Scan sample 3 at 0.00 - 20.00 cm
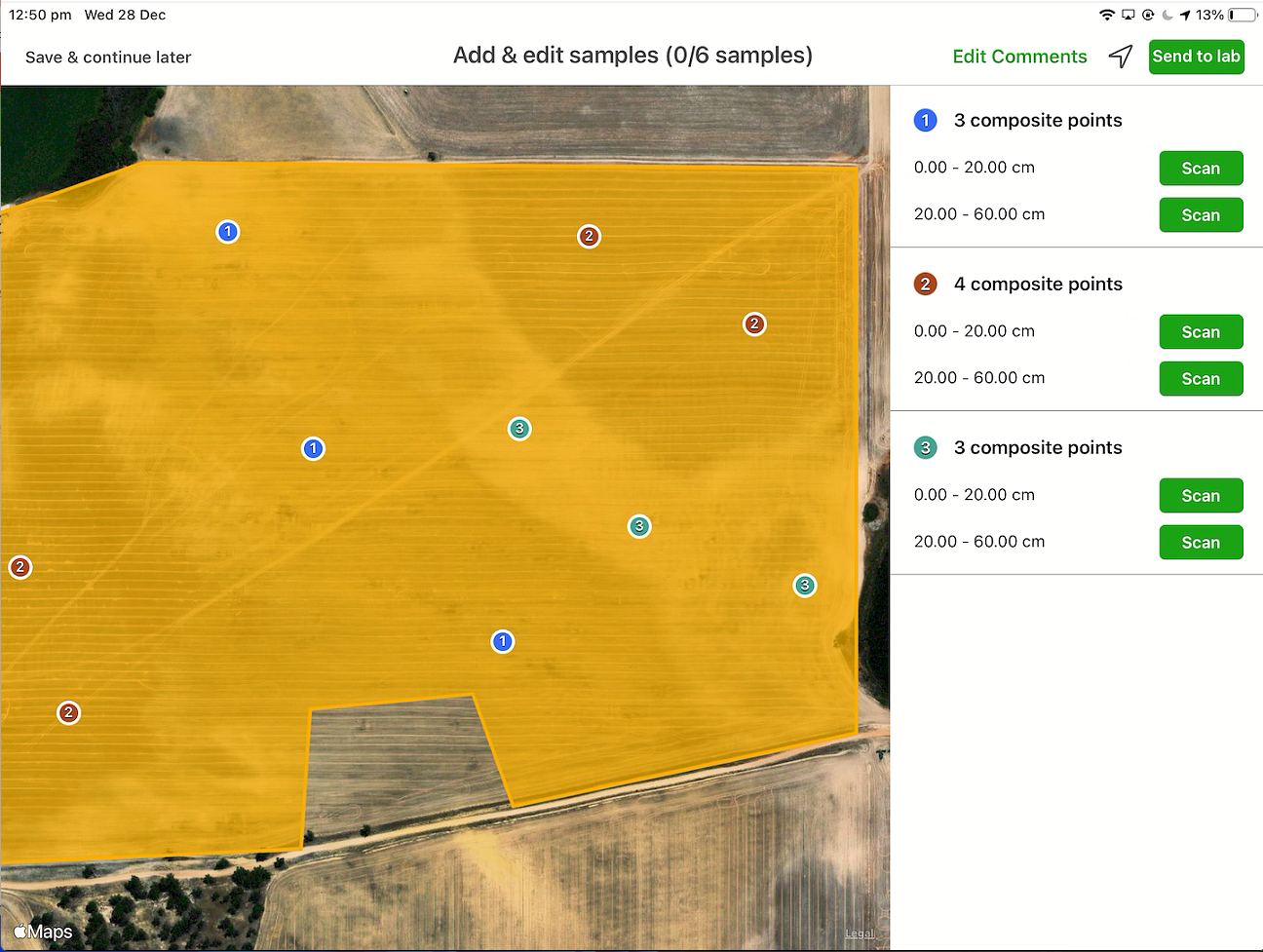 click(x=1201, y=496)
